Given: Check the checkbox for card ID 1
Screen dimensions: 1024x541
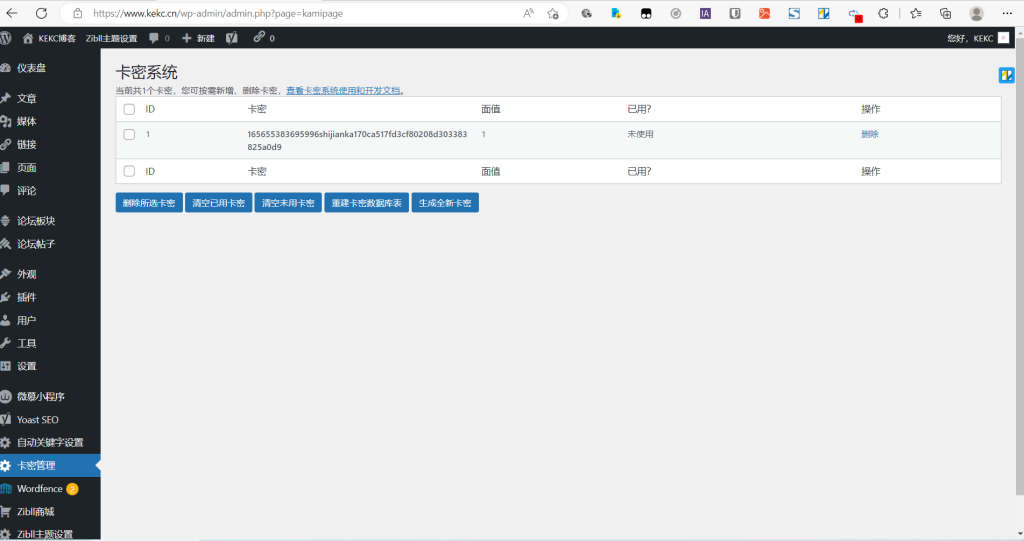Looking at the screenshot, I should pos(129,134).
